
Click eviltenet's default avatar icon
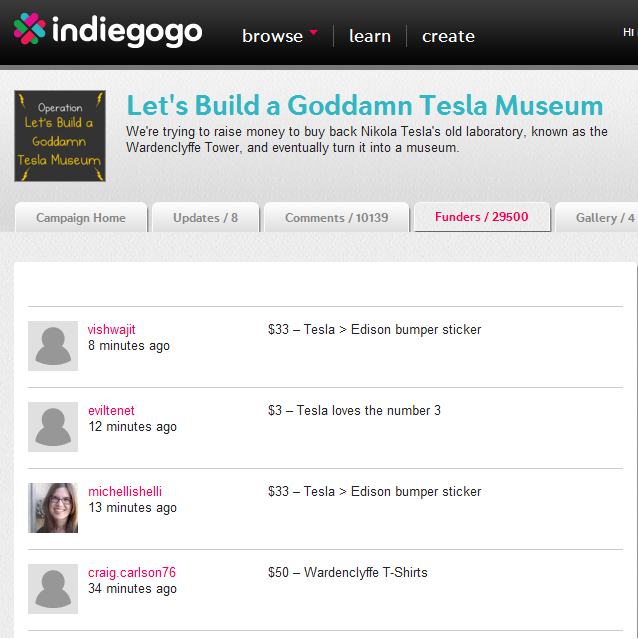pos(53,427)
